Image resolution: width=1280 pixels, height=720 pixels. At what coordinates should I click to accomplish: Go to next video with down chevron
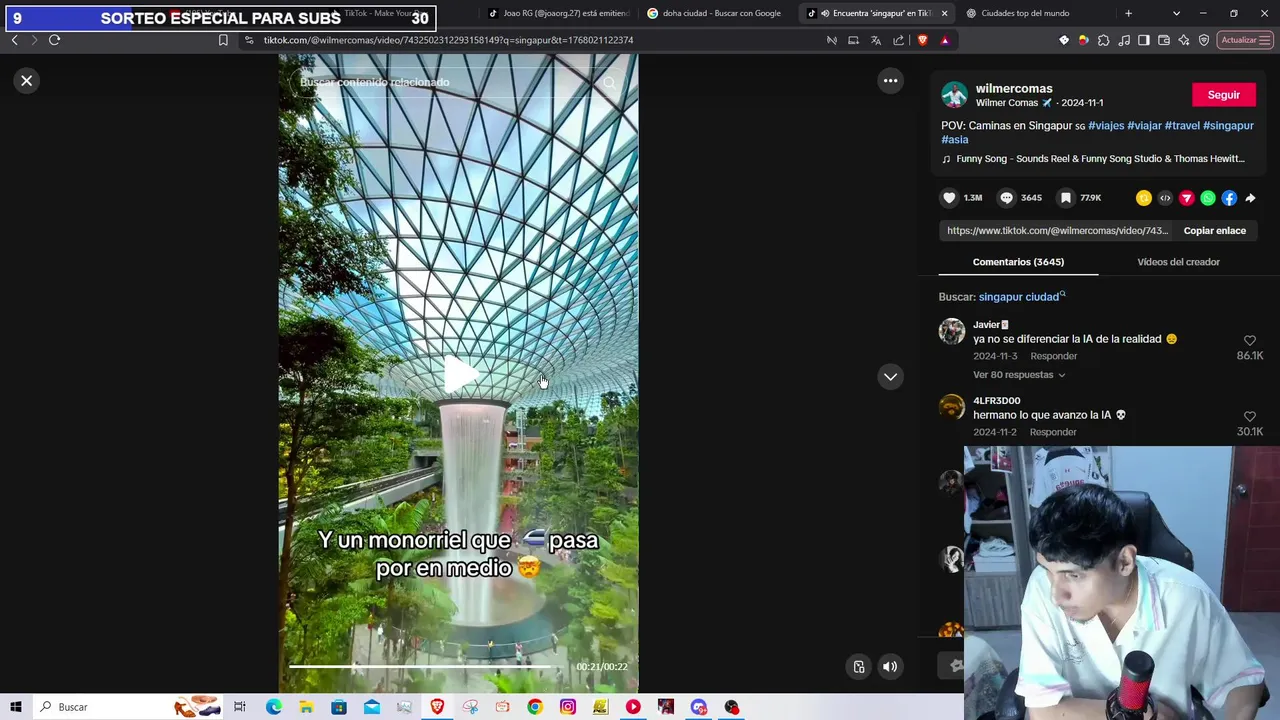click(x=890, y=377)
